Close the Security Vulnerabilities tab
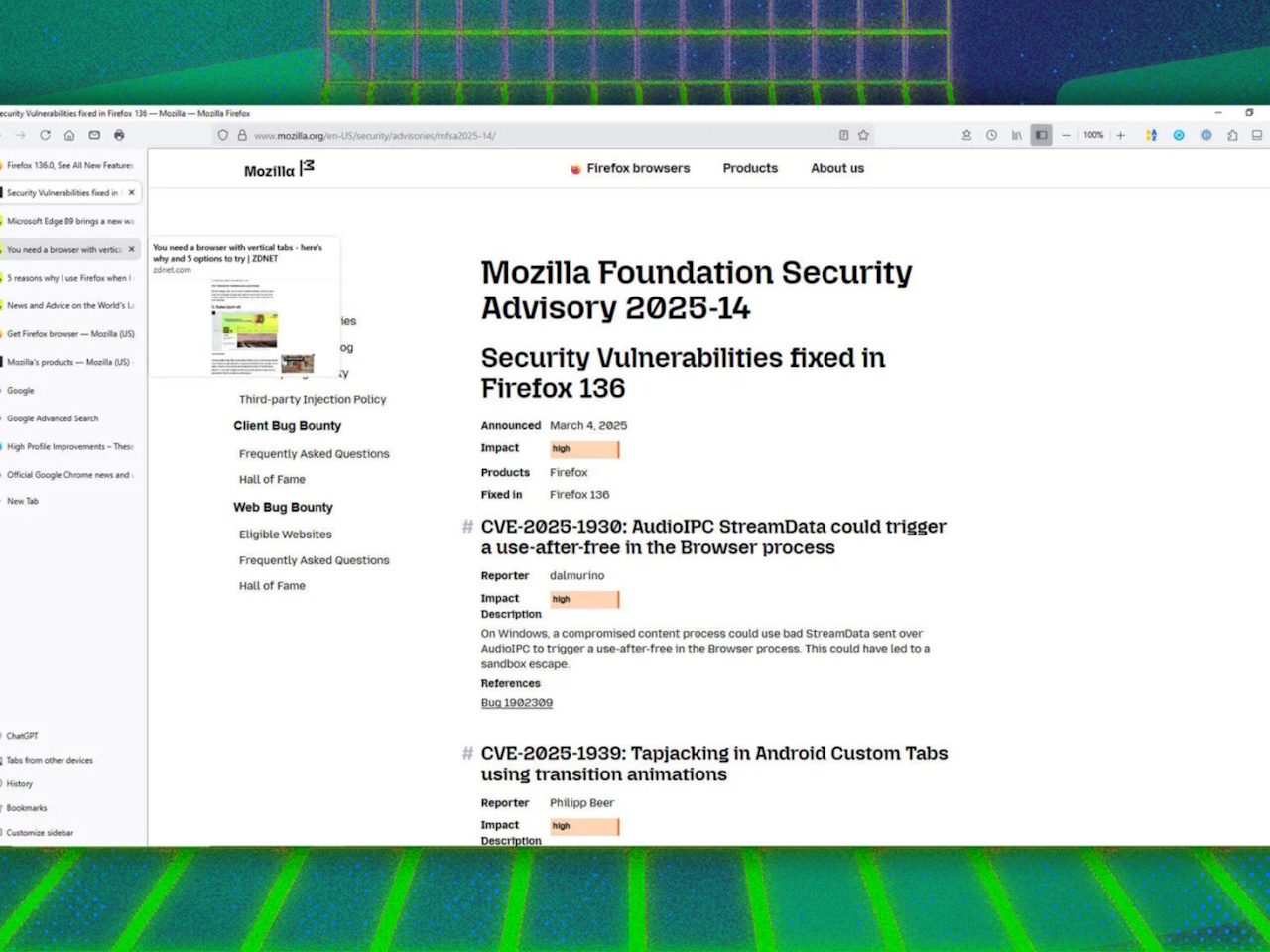The width and height of the screenshot is (1270, 952). pos(131,193)
